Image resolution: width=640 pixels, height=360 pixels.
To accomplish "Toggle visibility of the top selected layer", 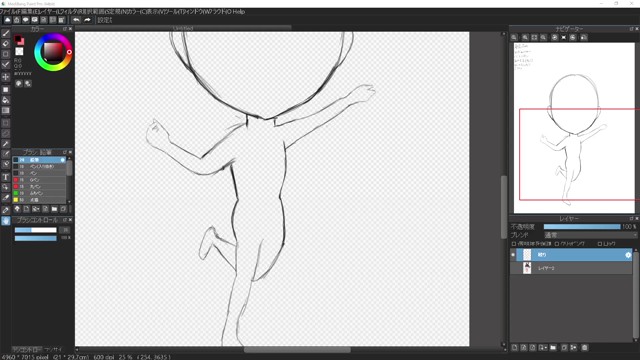I will point(513,255).
